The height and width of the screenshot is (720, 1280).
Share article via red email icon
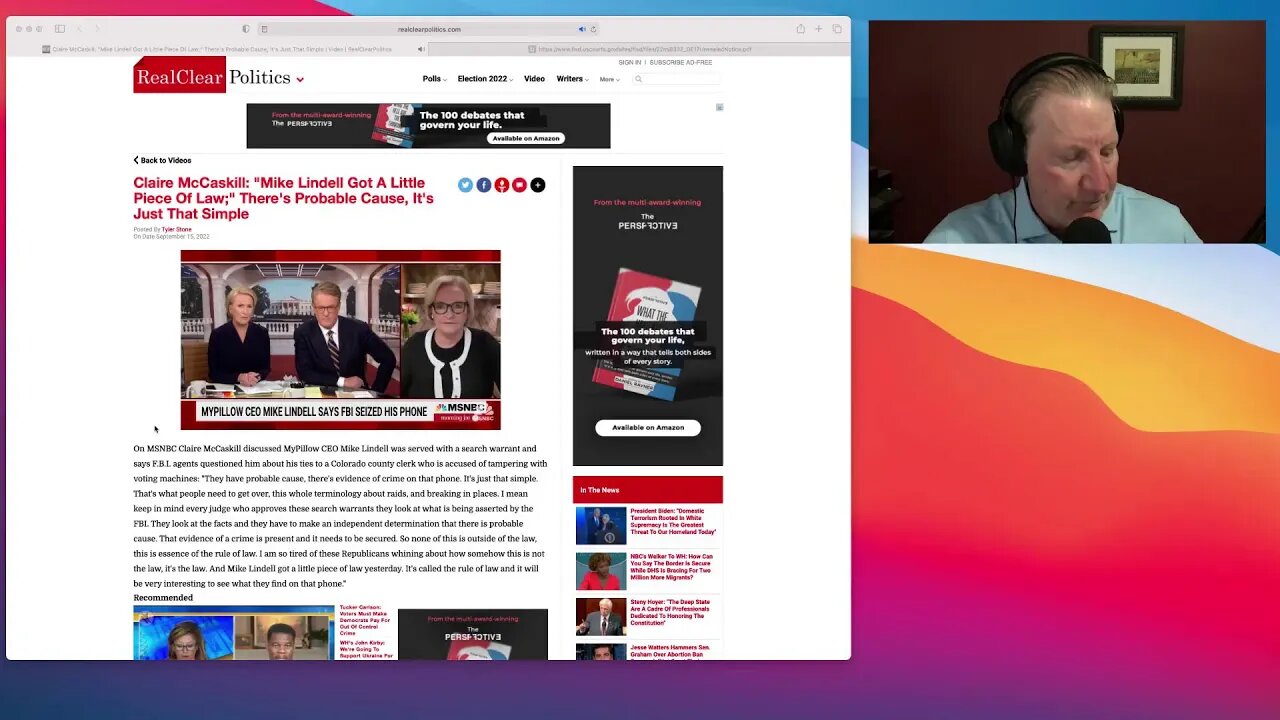519,185
